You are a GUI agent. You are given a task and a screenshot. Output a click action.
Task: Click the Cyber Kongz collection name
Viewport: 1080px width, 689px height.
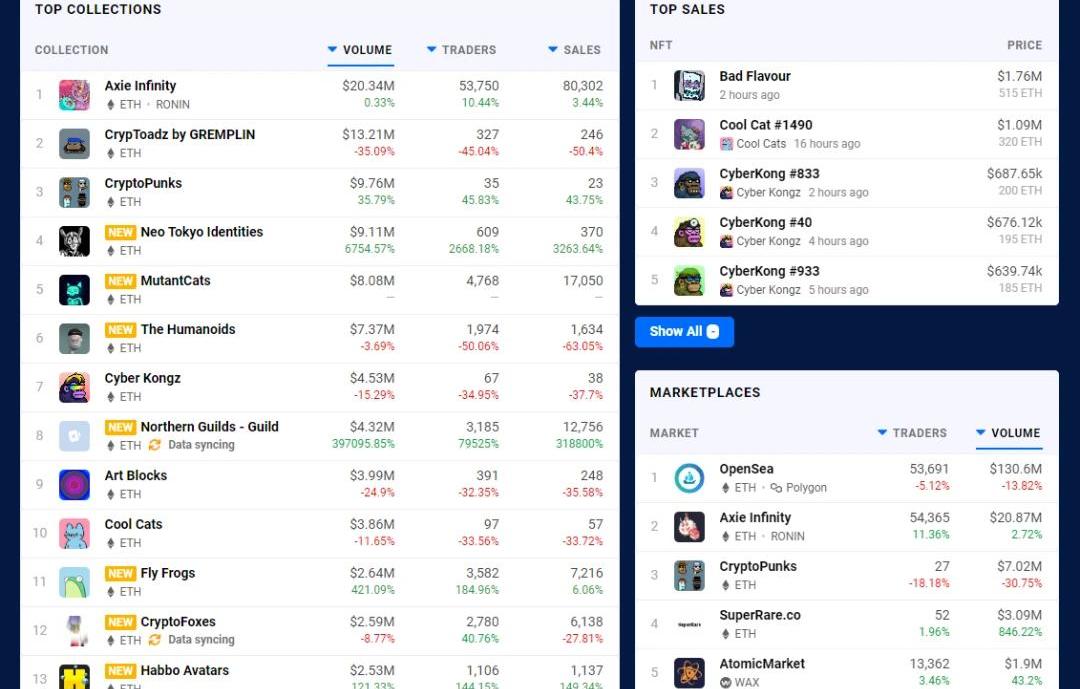[142, 378]
